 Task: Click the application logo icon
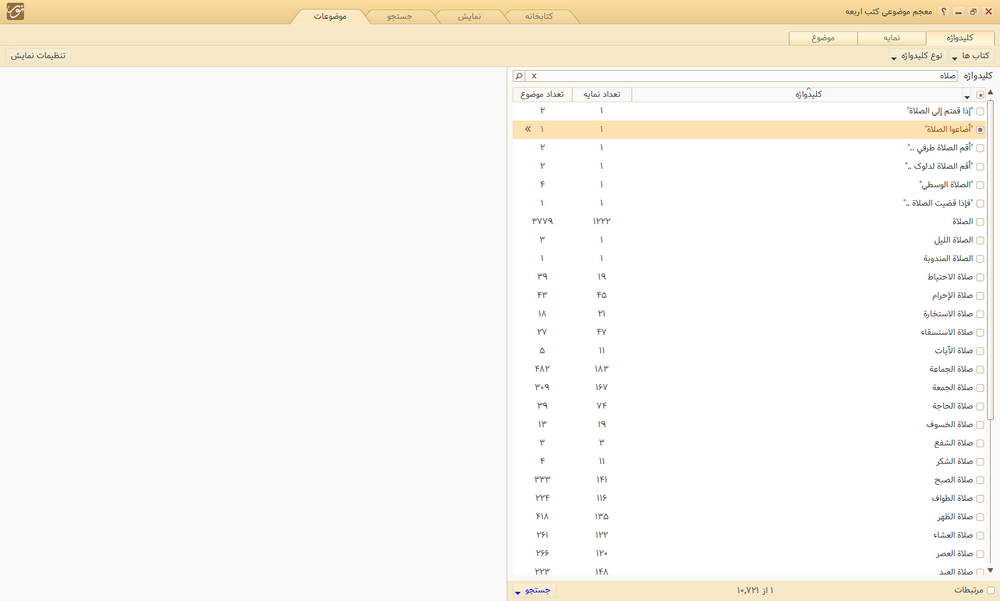pos(15,11)
